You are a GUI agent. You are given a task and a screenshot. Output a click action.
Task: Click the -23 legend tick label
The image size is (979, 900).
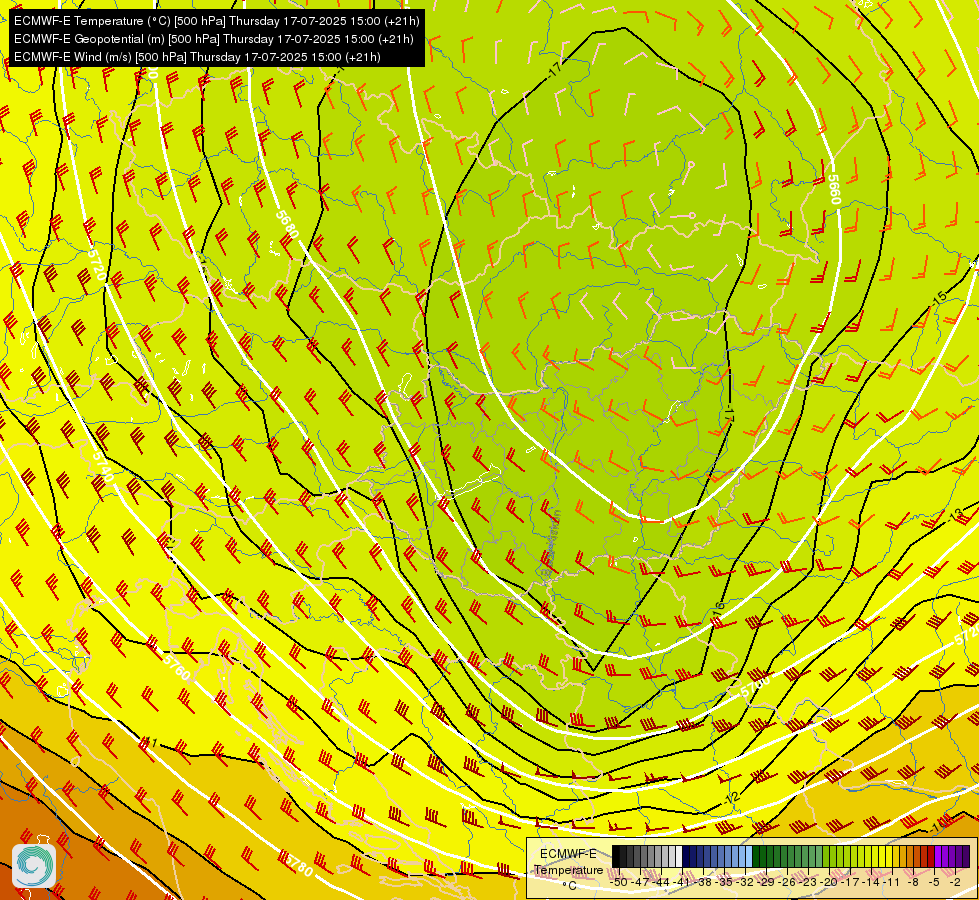click(808, 882)
